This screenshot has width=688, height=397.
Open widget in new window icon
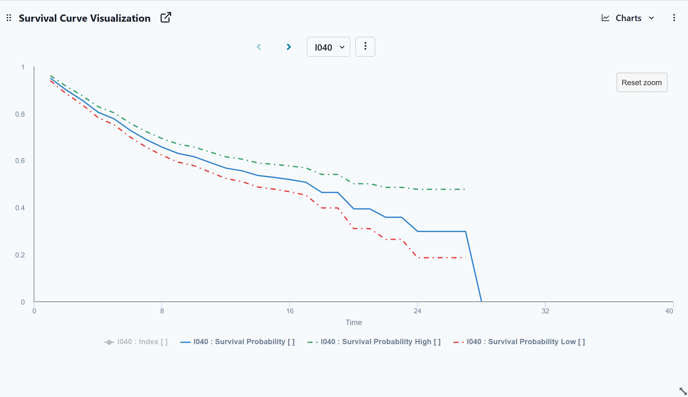(x=165, y=18)
